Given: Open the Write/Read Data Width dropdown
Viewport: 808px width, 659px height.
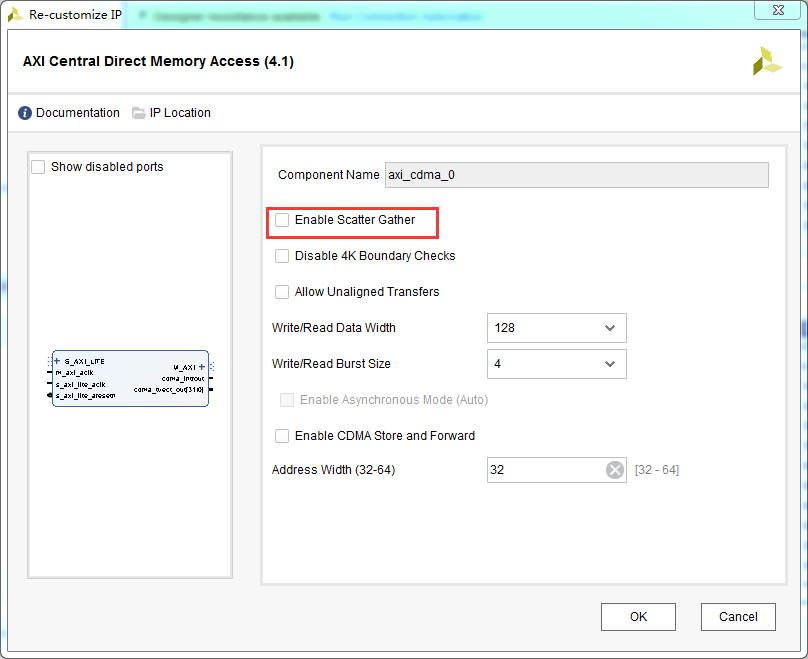Looking at the screenshot, I should coord(557,328).
